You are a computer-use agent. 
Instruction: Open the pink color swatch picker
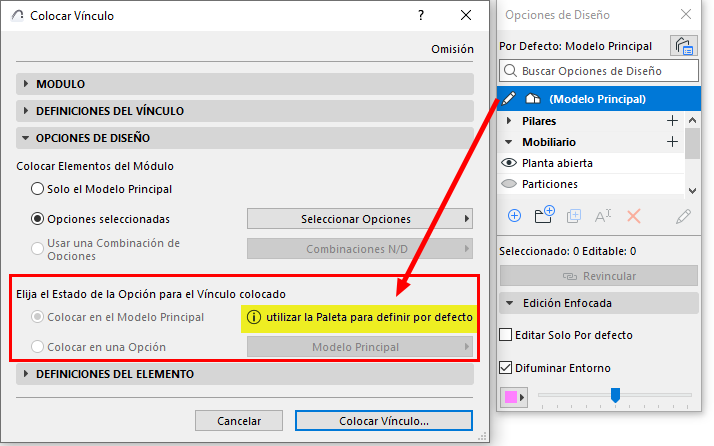[510, 397]
